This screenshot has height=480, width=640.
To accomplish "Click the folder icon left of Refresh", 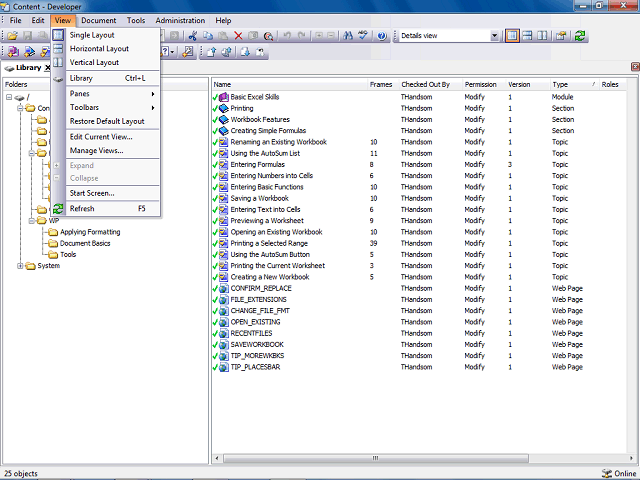I will [x=561, y=36].
